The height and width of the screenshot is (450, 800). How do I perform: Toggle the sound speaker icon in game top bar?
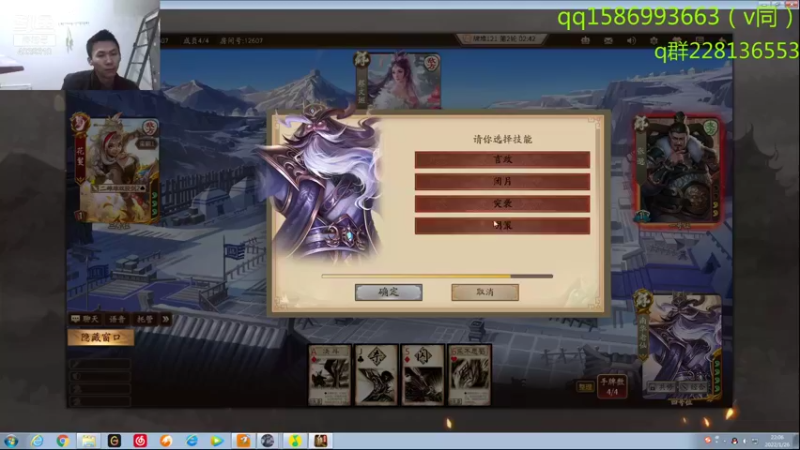click(x=631, y=40)
